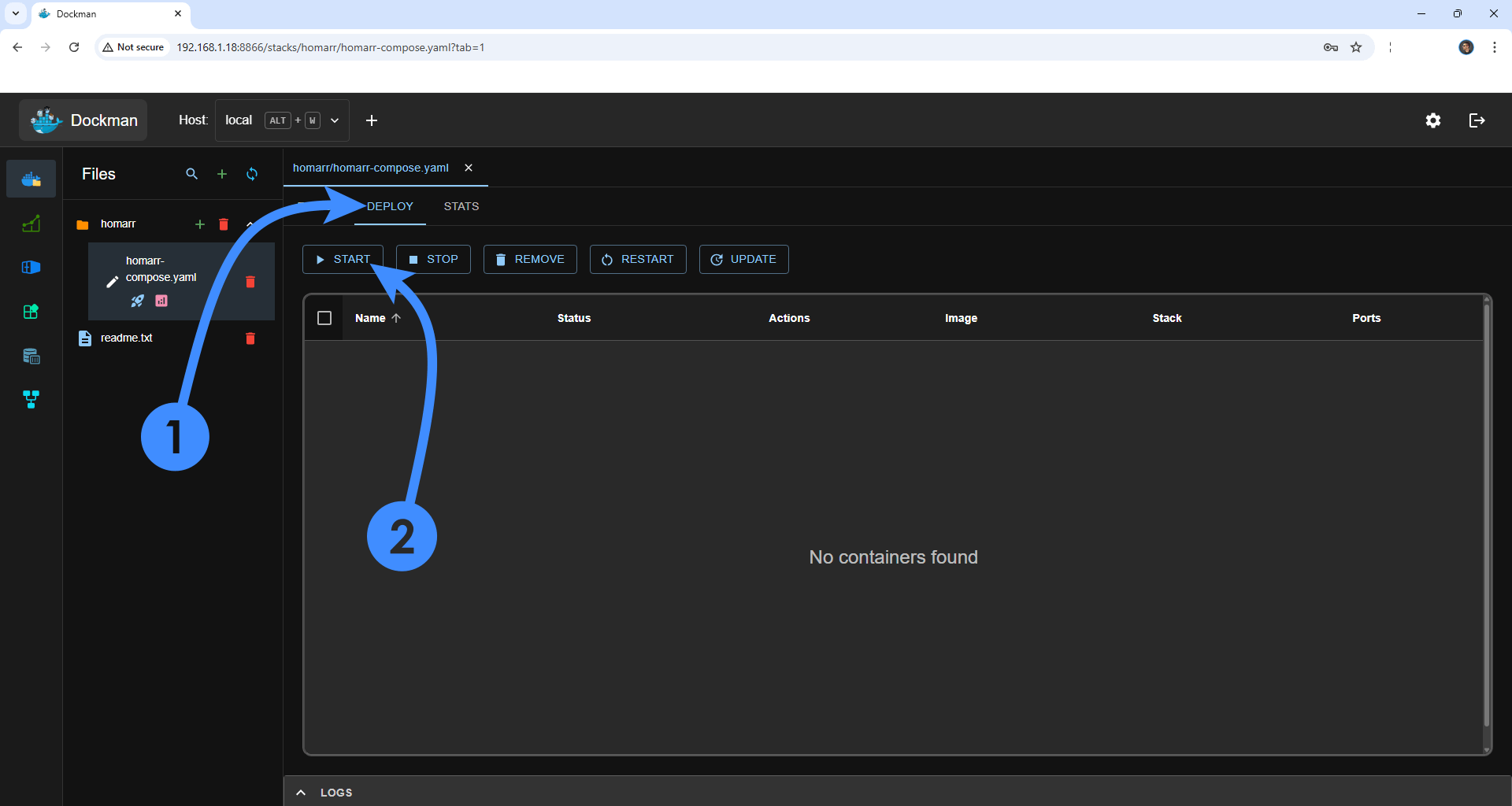Open the Chrome three-dot menu
Screen dimensions: 1512x806
[x=1495, y=47]
